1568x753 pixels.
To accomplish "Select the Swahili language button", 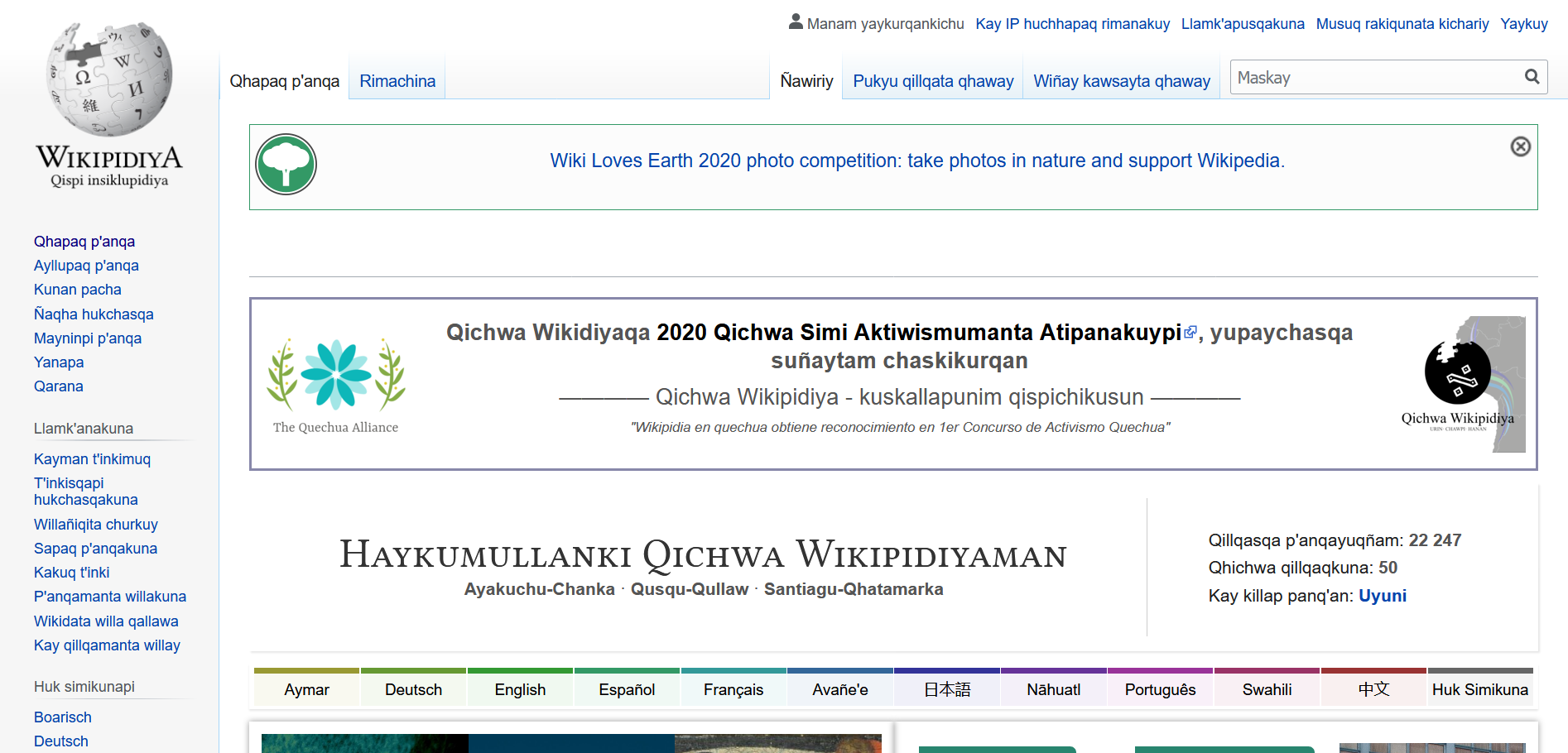I will tap(1267, 688).
